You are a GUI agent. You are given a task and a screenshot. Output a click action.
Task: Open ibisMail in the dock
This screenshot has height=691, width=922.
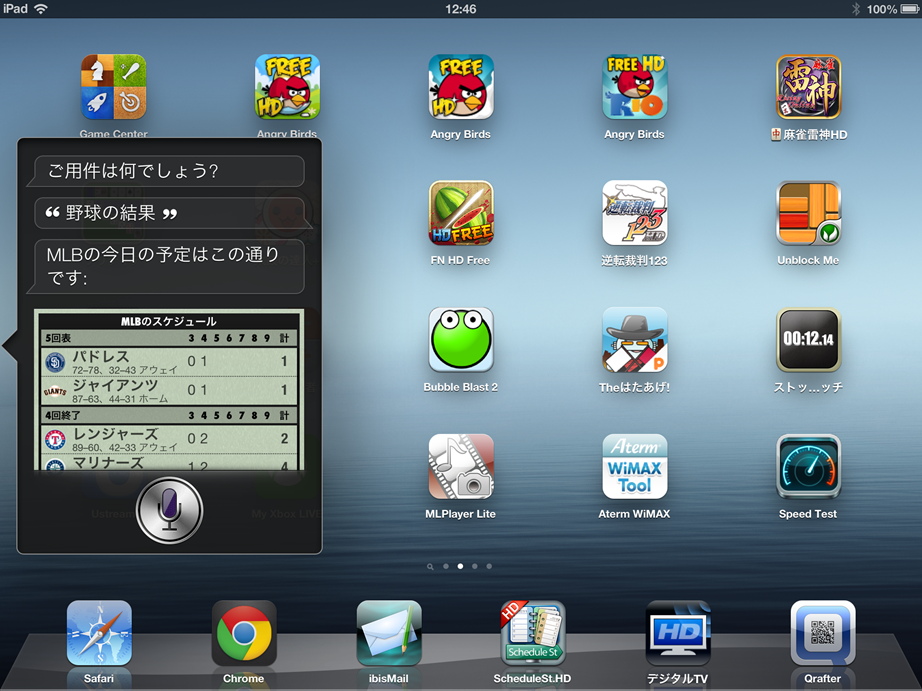[x=389, y=633]
